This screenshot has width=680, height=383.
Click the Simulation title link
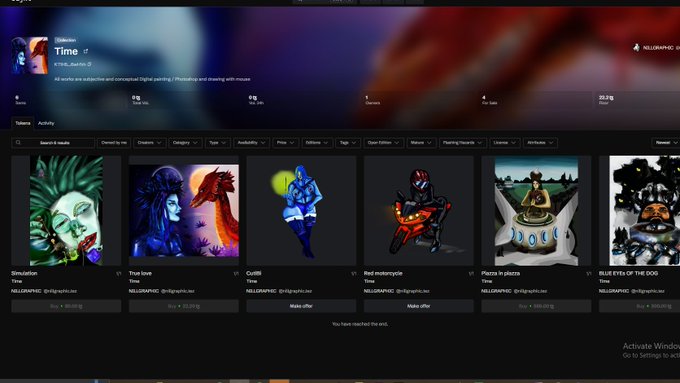(x=24, y=273)
